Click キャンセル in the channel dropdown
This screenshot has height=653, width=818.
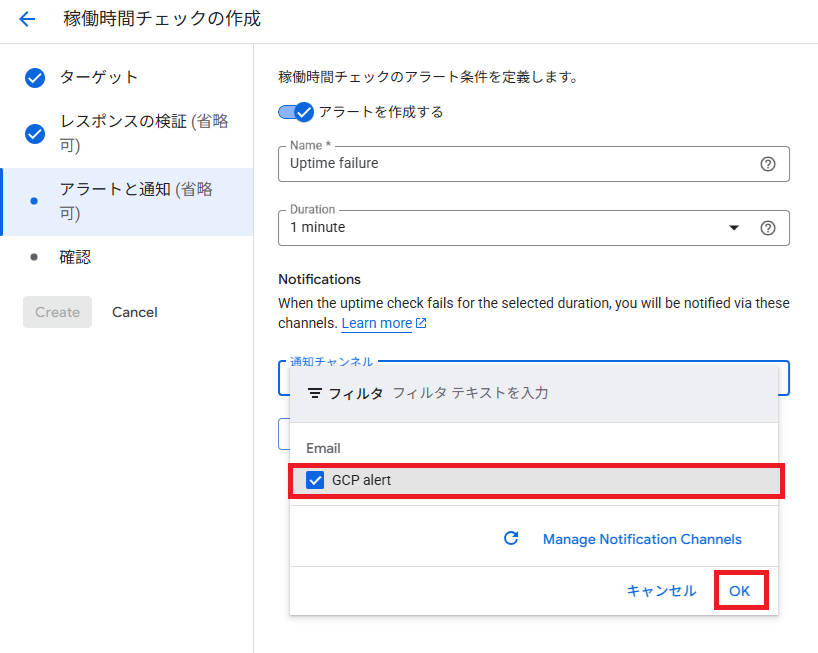661,591
